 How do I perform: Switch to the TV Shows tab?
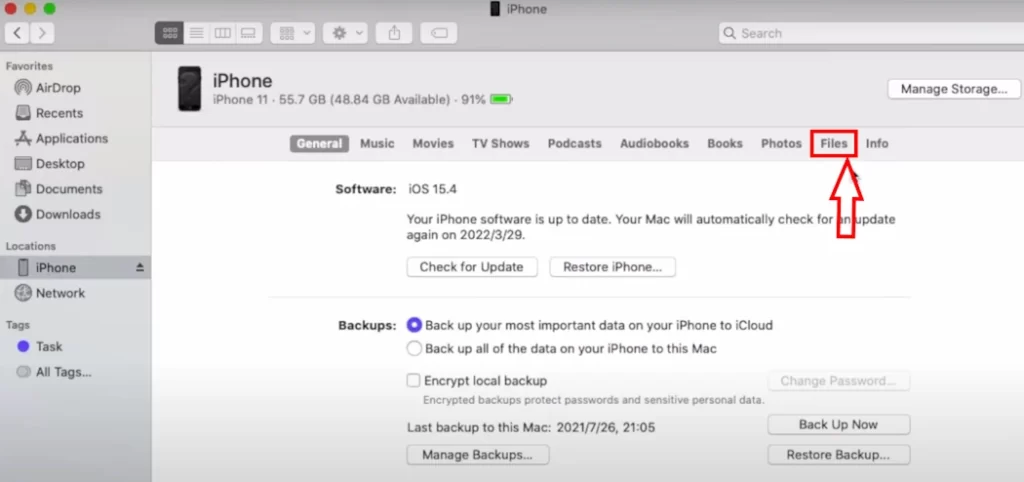(x=501, y=144)
